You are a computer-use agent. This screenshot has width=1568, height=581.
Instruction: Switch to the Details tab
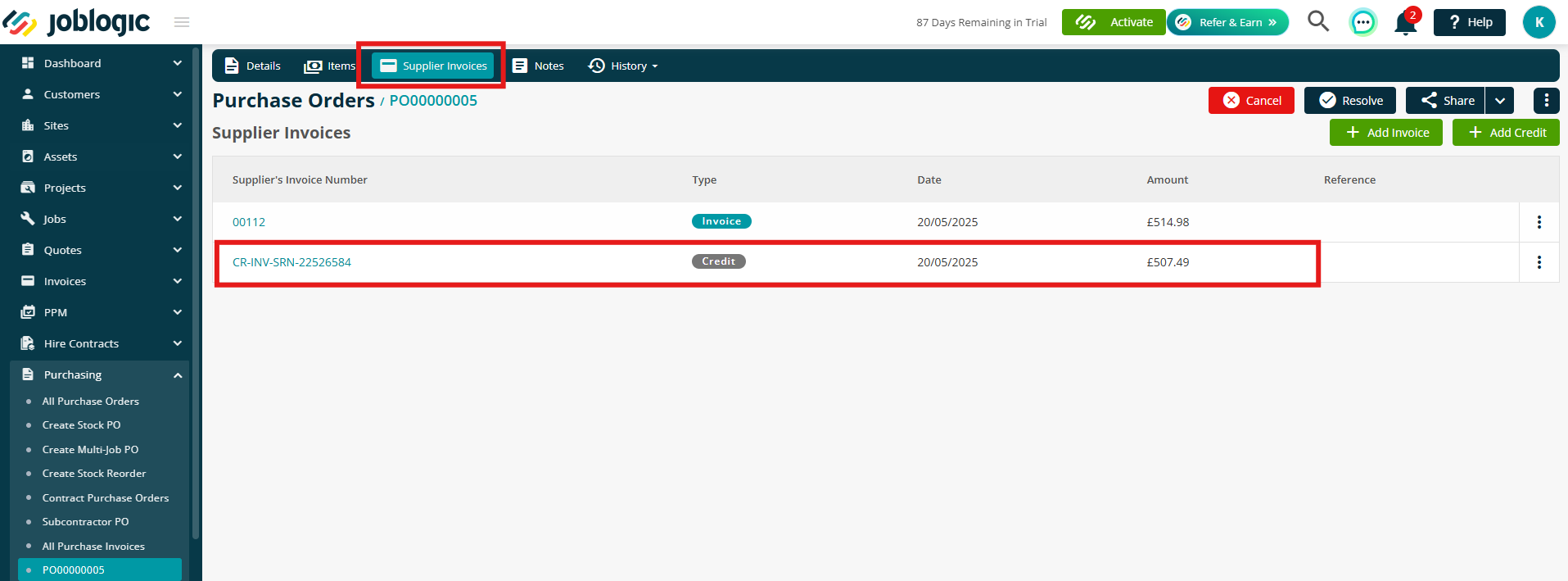(252, 66)
